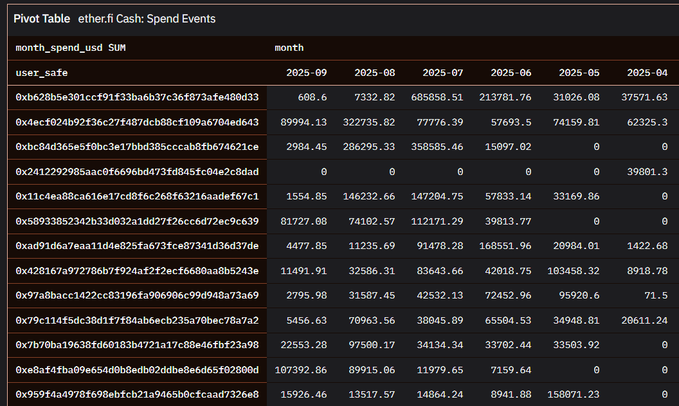Click the row label starting with 0x7b70ba1963
Screen dimensions: 679x406
pos(137,345)
